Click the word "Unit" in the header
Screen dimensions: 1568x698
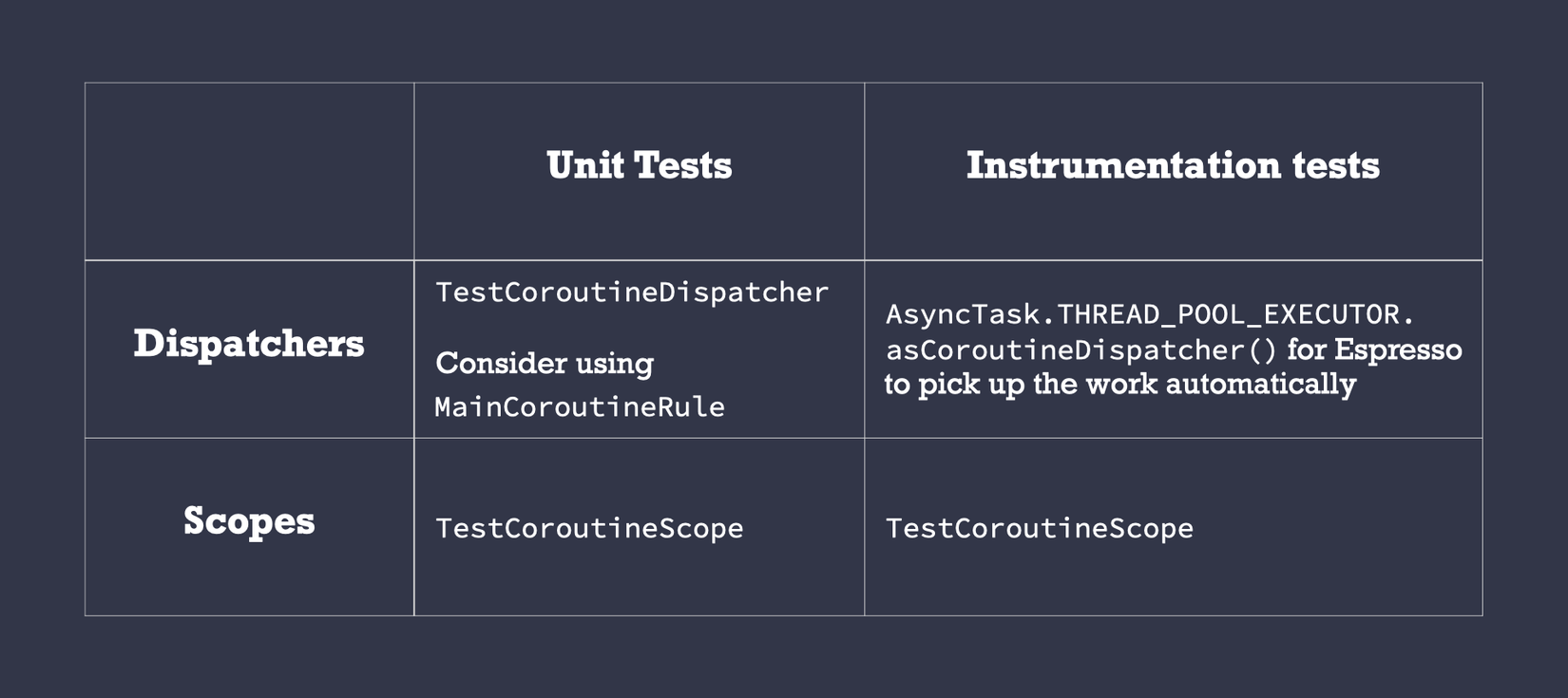585,166
